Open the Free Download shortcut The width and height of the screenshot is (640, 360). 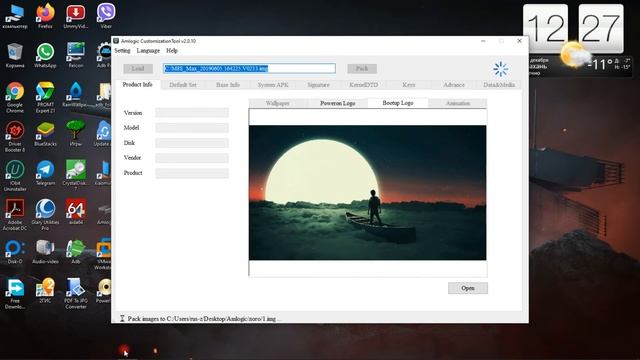point(15,293)
